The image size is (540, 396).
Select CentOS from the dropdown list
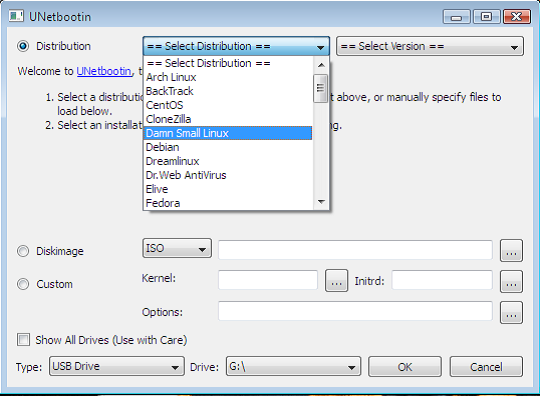point(228,105)
